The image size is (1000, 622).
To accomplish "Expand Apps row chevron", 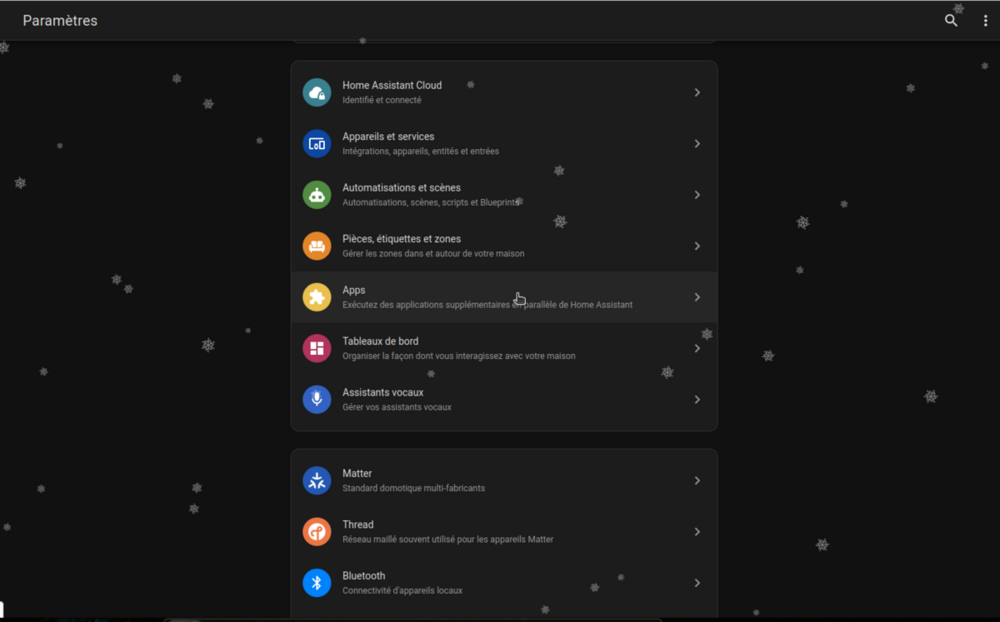I will click(x=697, y=297).
